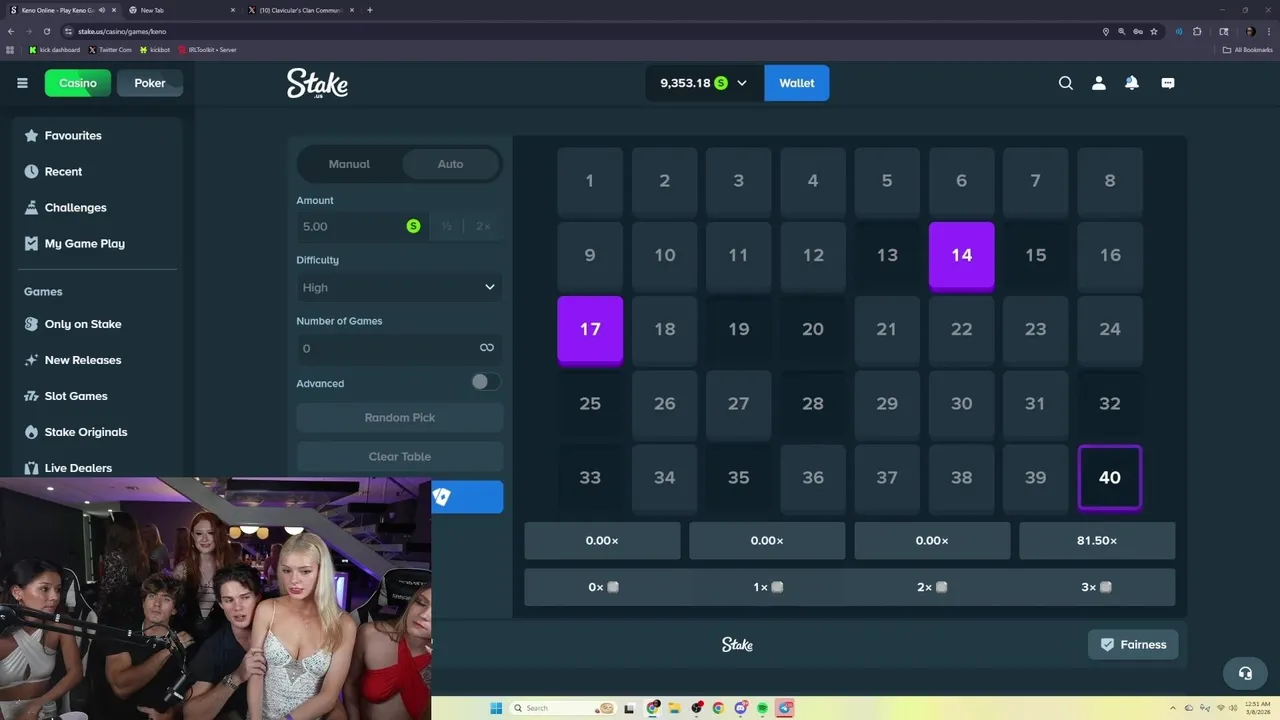The width and height of the screenshot is (1280, 720).
Task: Expand the balance currency dropdown arrow
Action: click(x=742, y=83)
